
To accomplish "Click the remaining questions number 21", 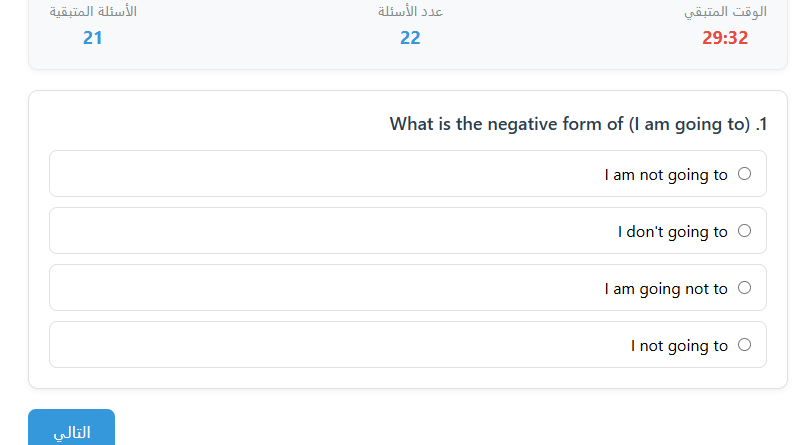I will point(93,38).
